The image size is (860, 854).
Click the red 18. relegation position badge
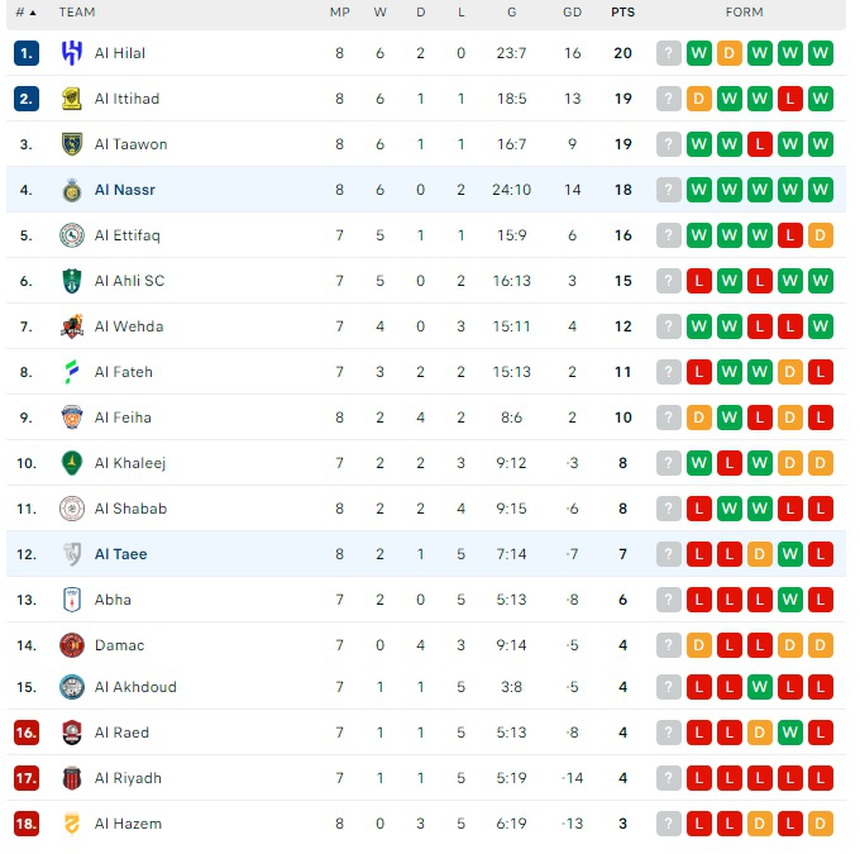pos(26,824)
